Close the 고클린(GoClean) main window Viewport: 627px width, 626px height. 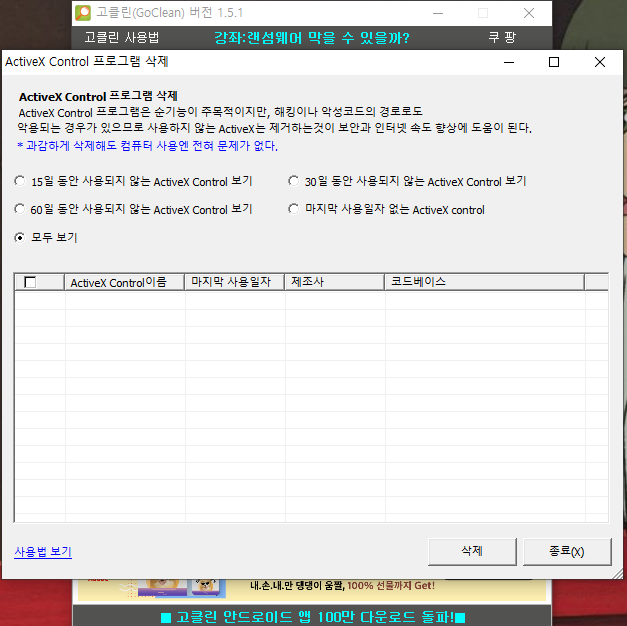(529, 13)
